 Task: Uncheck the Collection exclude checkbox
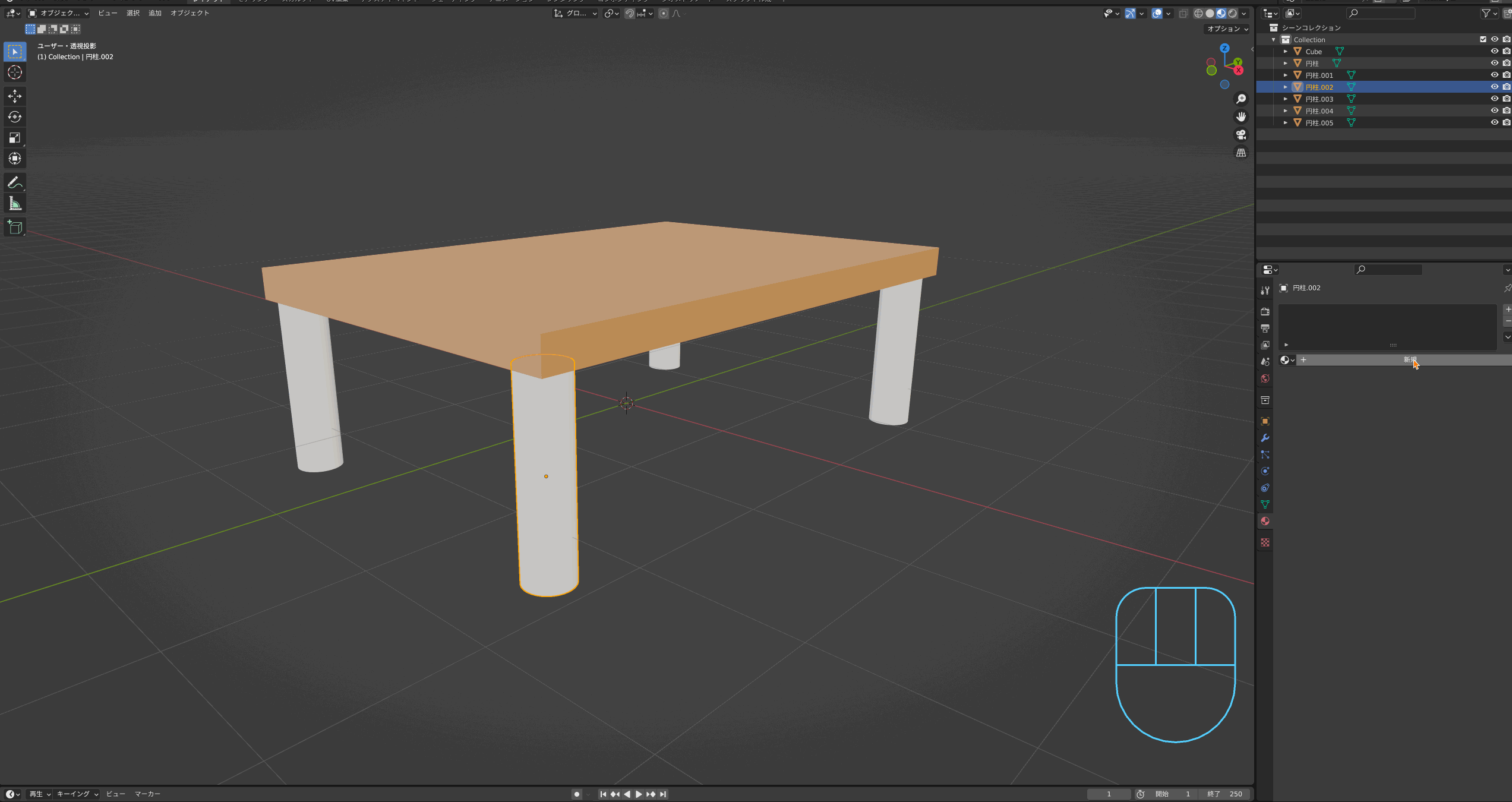(x=1483, y=39)
